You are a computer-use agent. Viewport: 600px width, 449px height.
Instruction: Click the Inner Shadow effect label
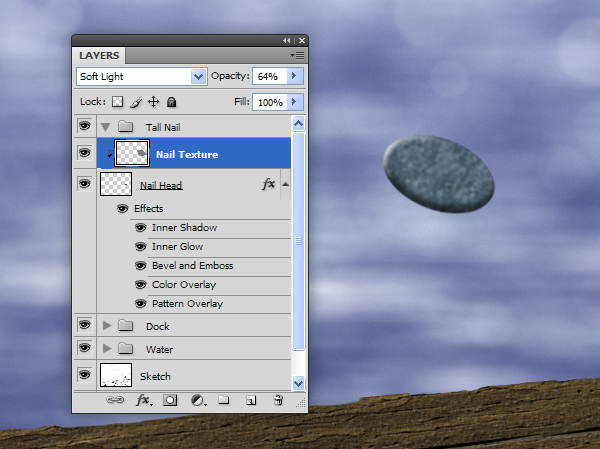(184, 228)
